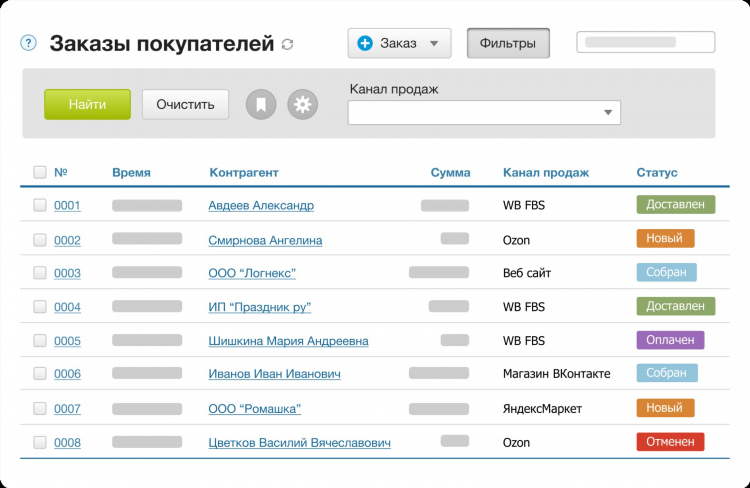
Task: Open contractor ООО “Логнекс”
Action: click(x=252, y=273)
